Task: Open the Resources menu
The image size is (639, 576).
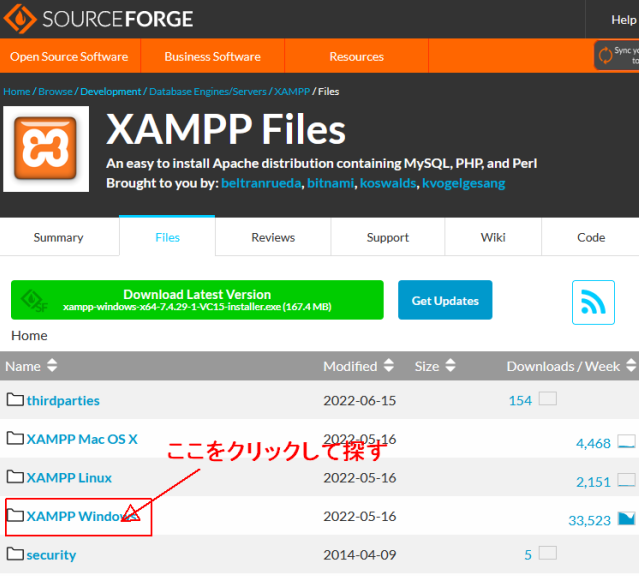Action: (x=357, y=56)
